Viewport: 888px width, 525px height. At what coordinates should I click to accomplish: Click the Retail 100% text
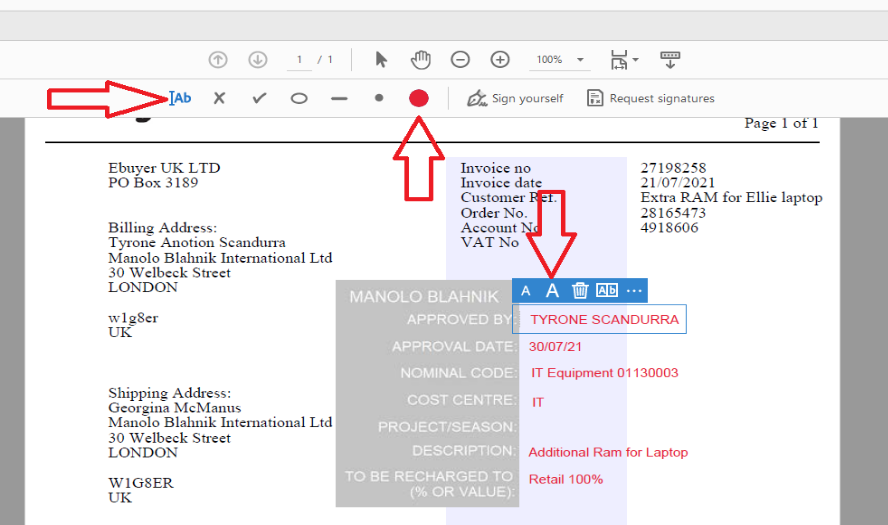click(566, 479)
